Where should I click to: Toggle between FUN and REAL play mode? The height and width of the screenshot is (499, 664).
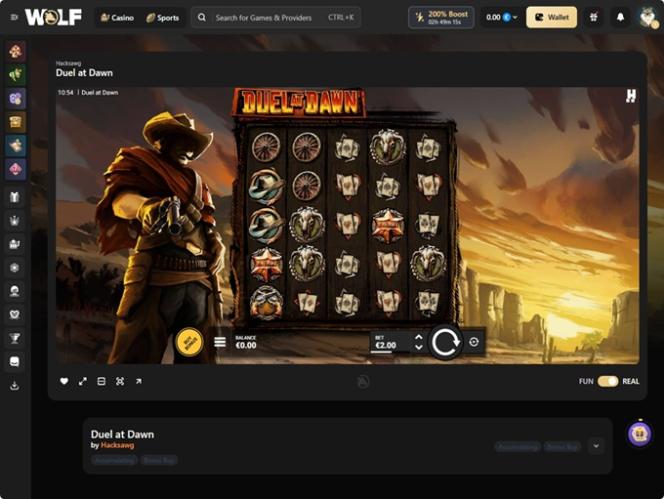click(607, 381)
